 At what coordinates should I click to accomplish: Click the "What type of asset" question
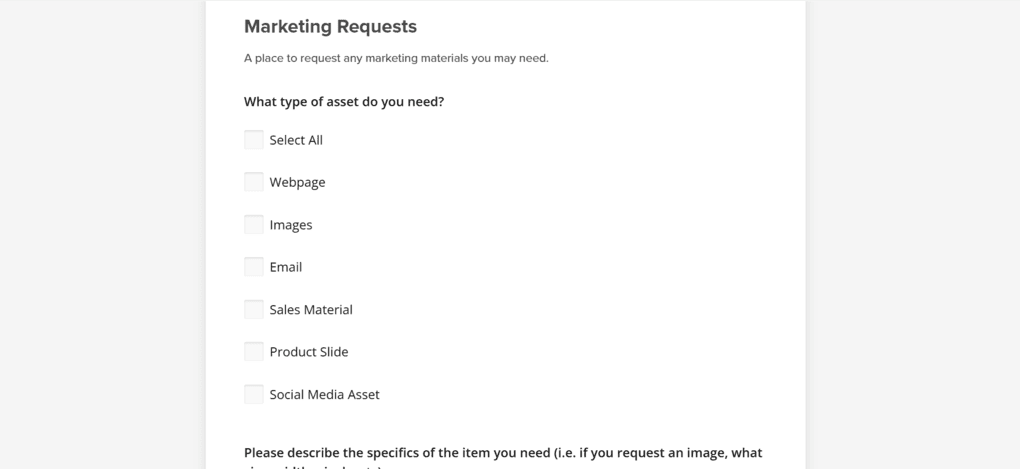[x=344, y=102]
